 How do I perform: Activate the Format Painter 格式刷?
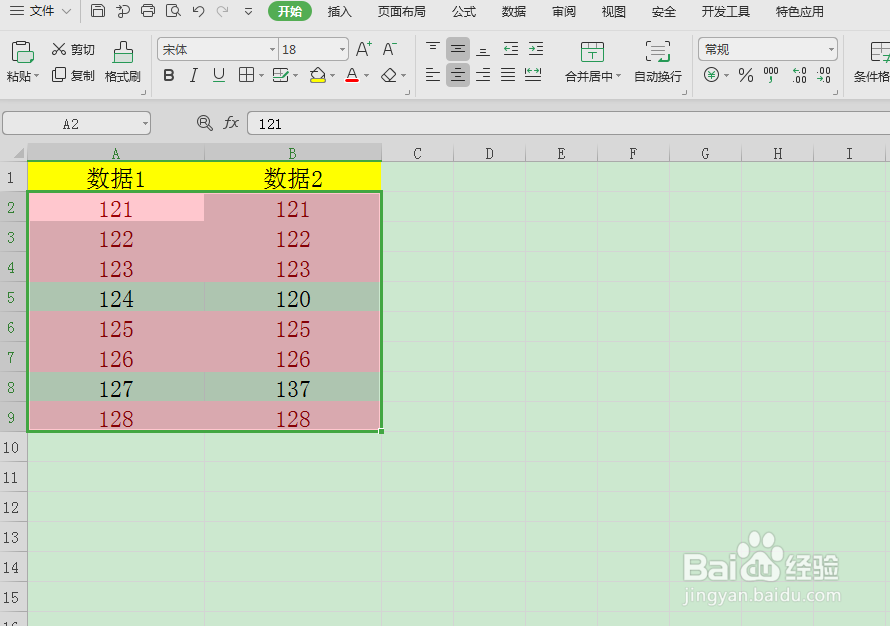(x=123, y=61)
